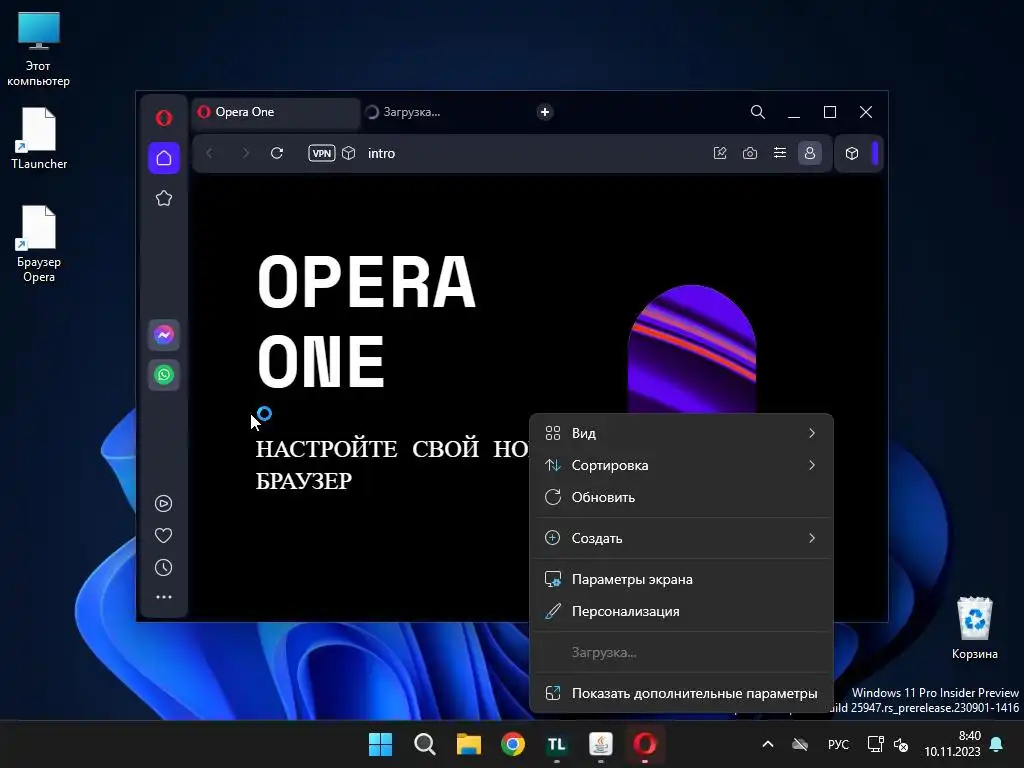Viewport: 1024px width, 768px height.
Task: Click the Вид submenu chevron arrow
Action: pyautogui.click(x=812, y=433)
